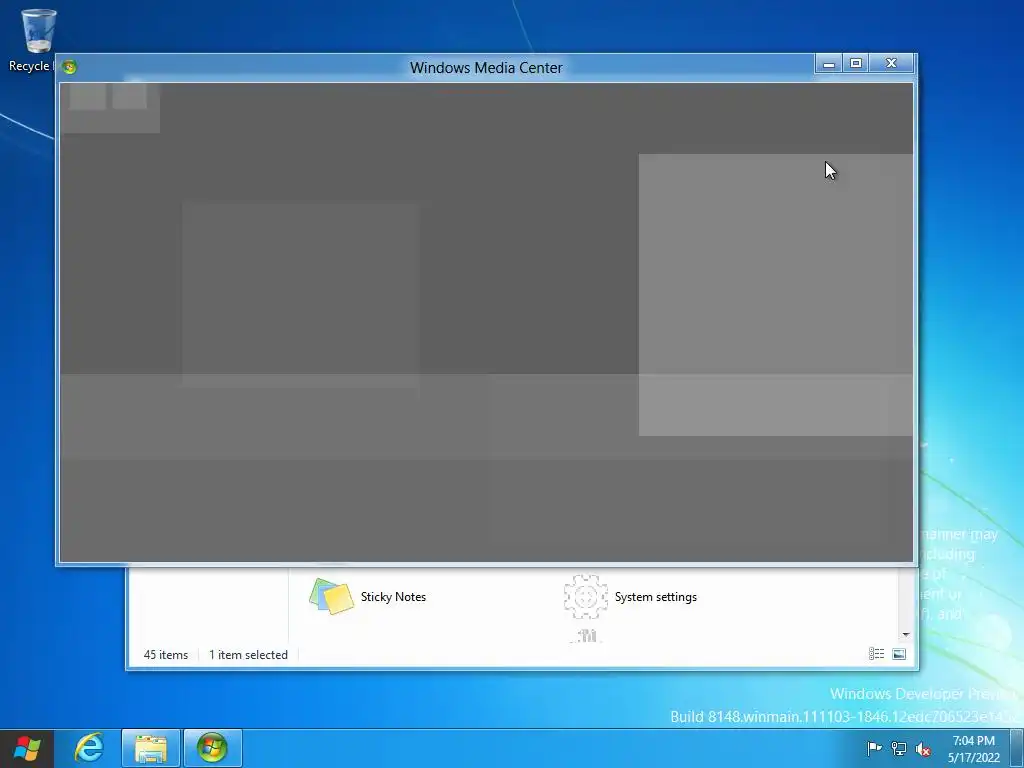Switch Explorer to large icons view
Image resolution: width=1024 pixels, height=768 pixels.
tap(899, 654)
